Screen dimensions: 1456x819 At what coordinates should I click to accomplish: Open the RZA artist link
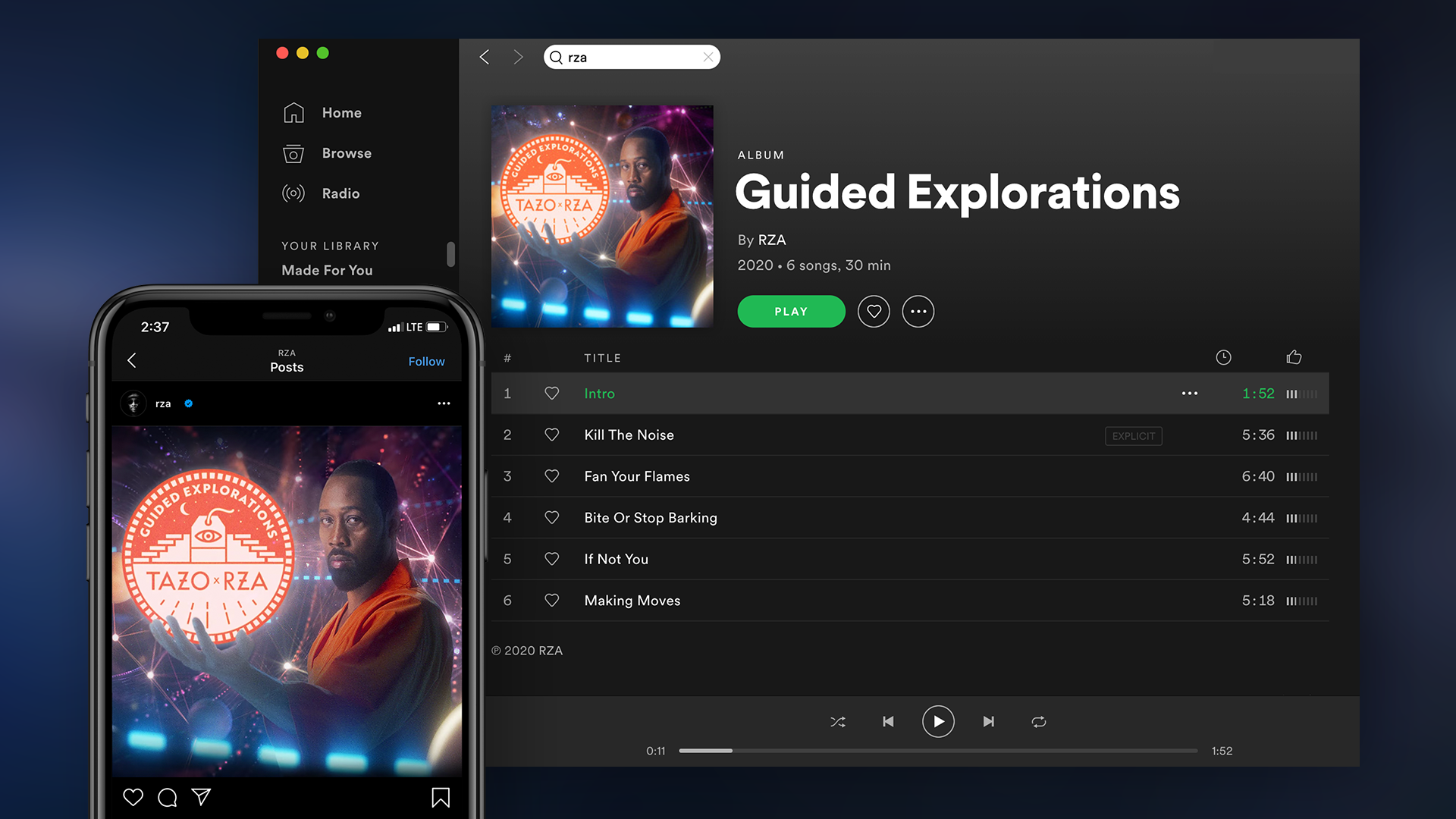coord(772,240)
